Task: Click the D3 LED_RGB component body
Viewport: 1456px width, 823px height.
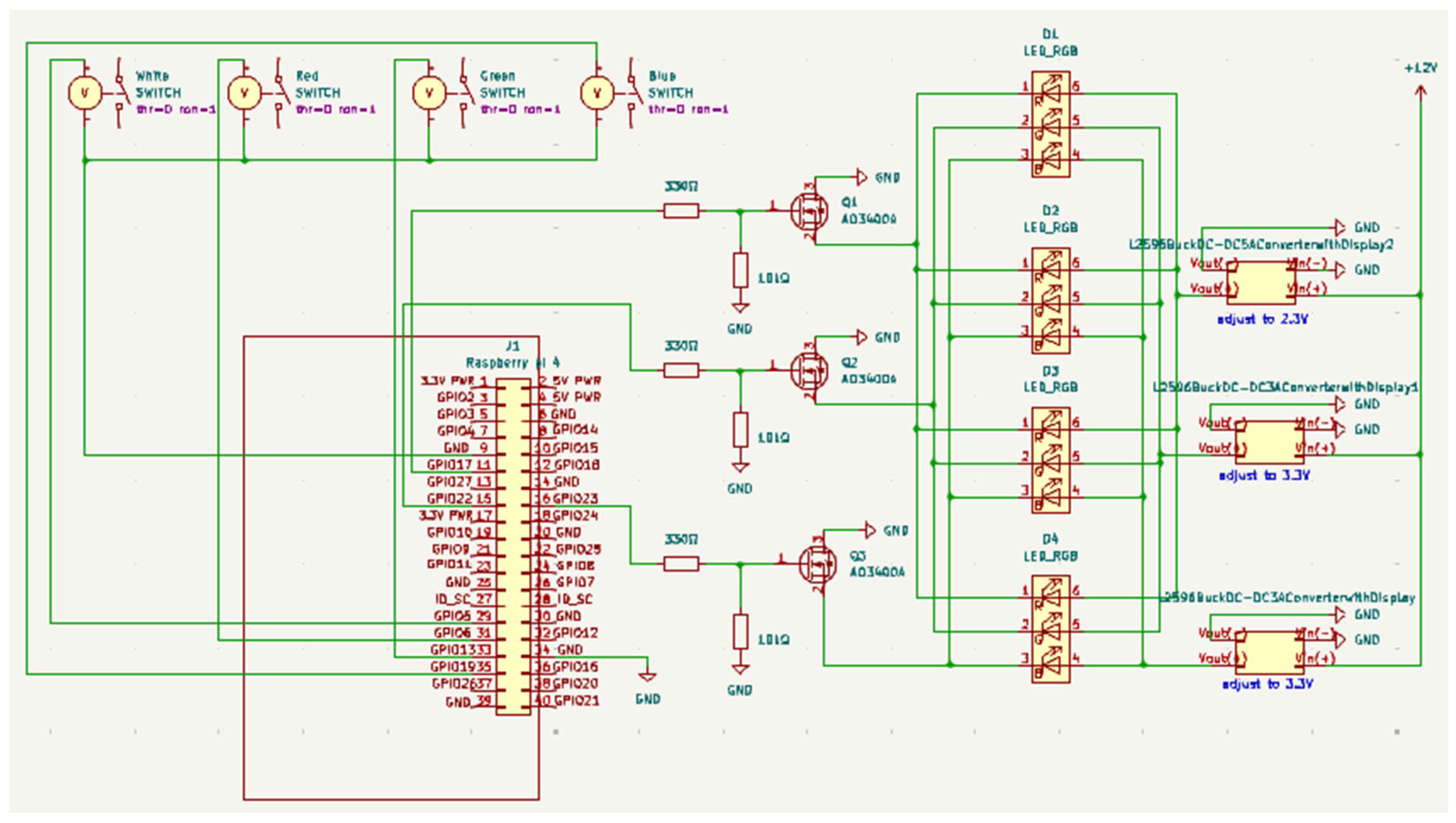Action: [1051, 460]
